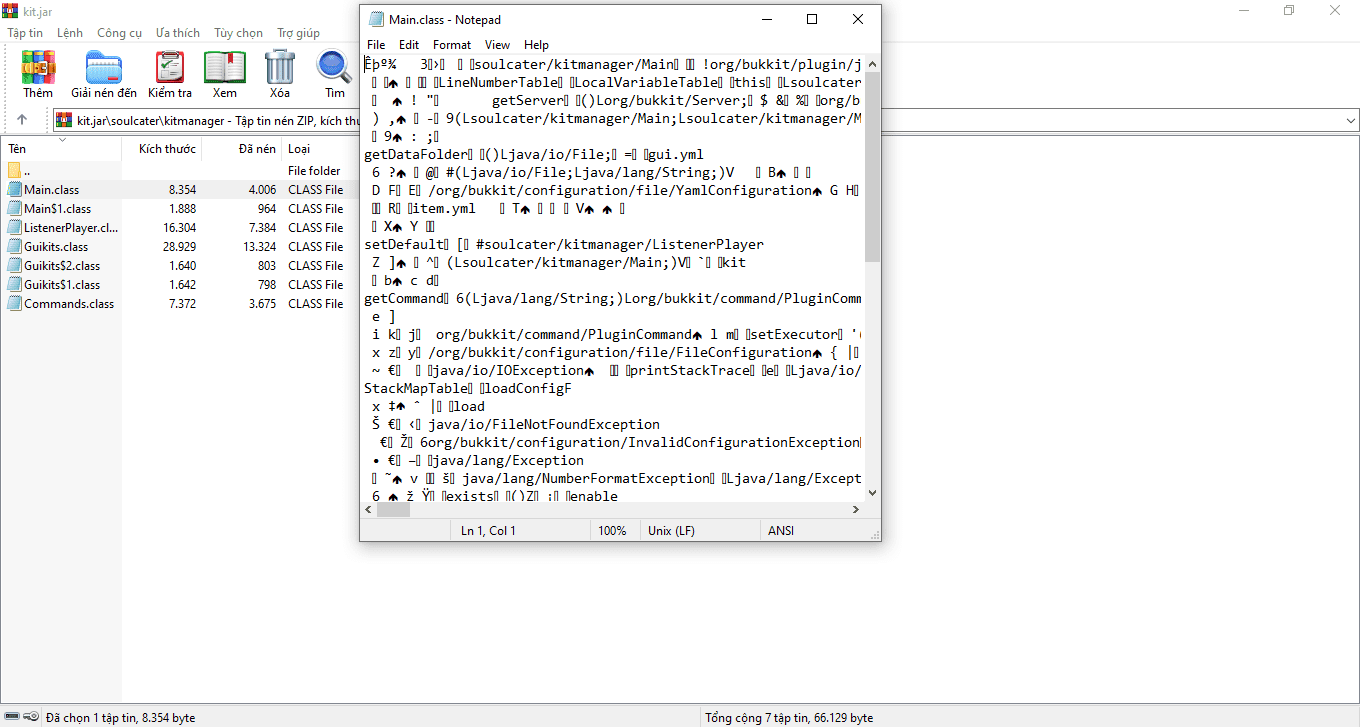Click the compressed size 803 for Guikits$2.class
Screen dimensions: 1360x727
point(267,266)
